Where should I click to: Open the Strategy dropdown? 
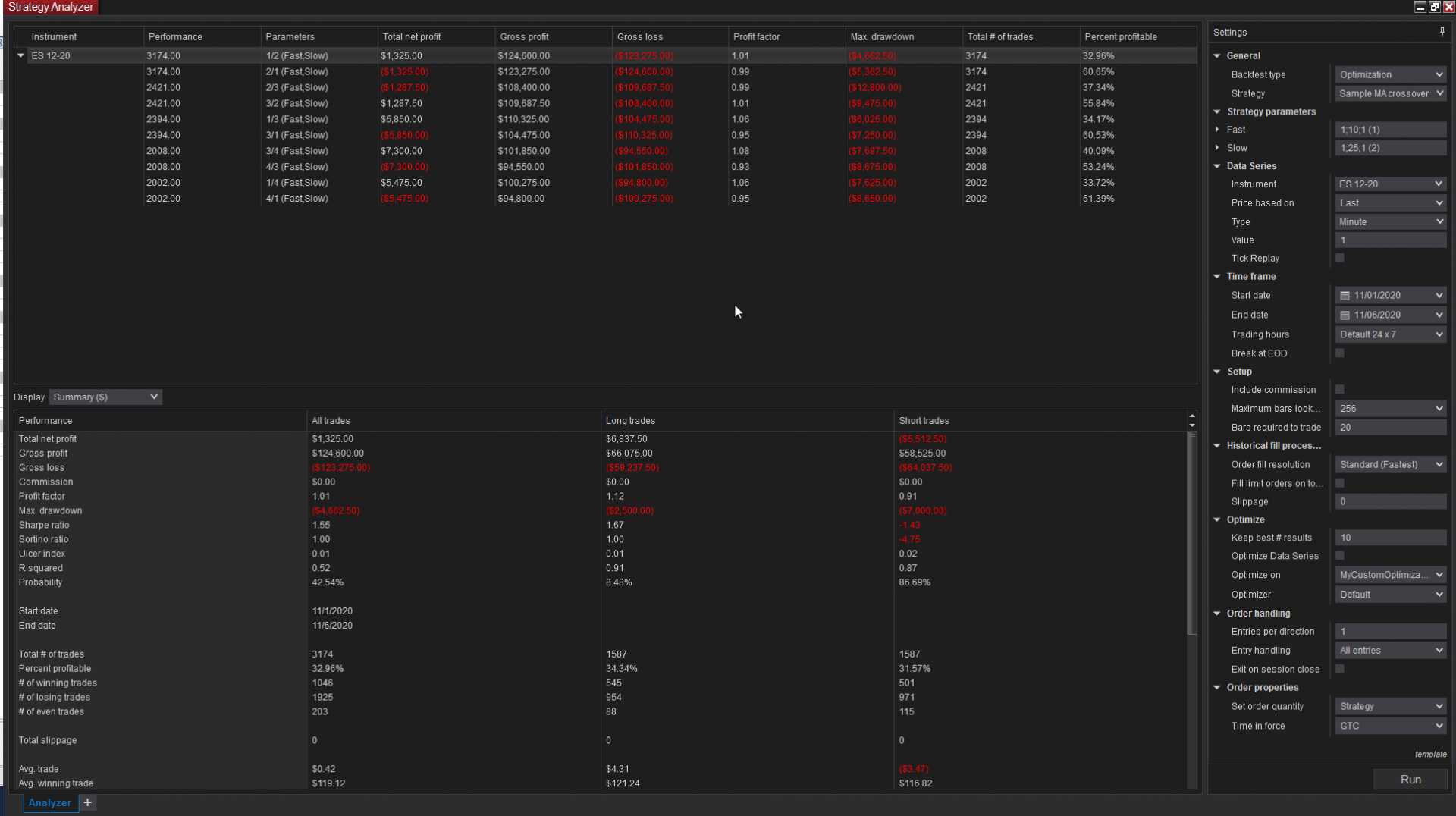[x=1391, y=93]
